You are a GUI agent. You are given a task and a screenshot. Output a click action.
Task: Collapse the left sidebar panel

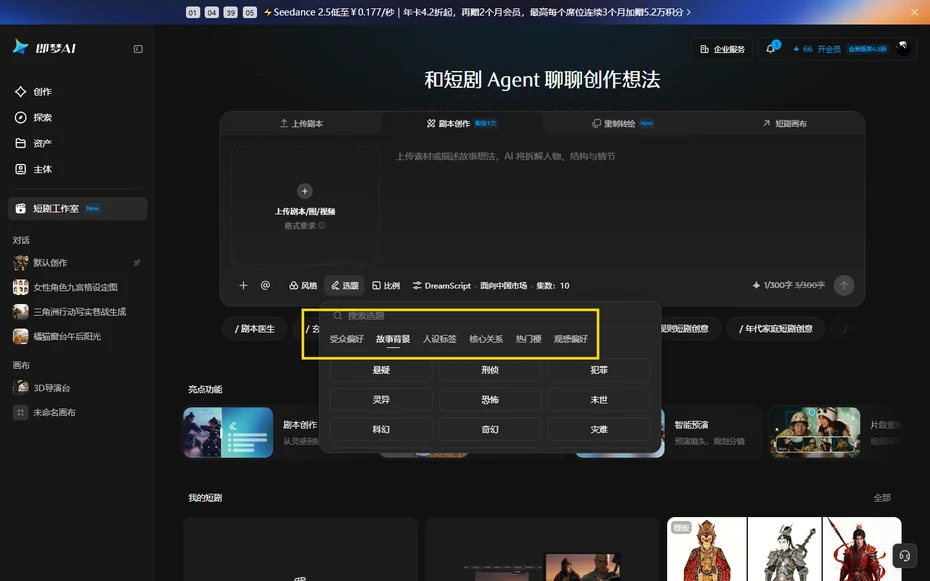pyautogui.click(x=138, y=49)
